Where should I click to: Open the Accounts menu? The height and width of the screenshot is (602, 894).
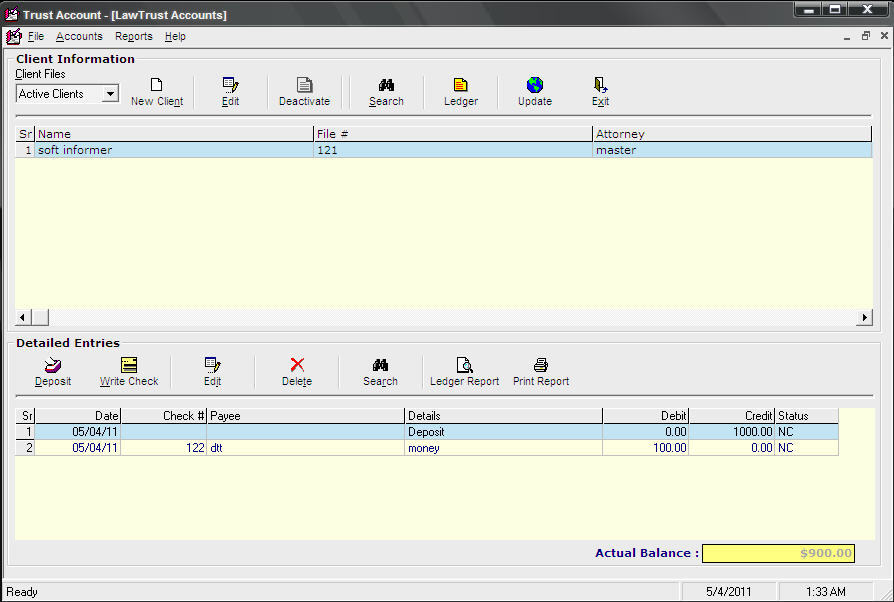pos(79,36)
